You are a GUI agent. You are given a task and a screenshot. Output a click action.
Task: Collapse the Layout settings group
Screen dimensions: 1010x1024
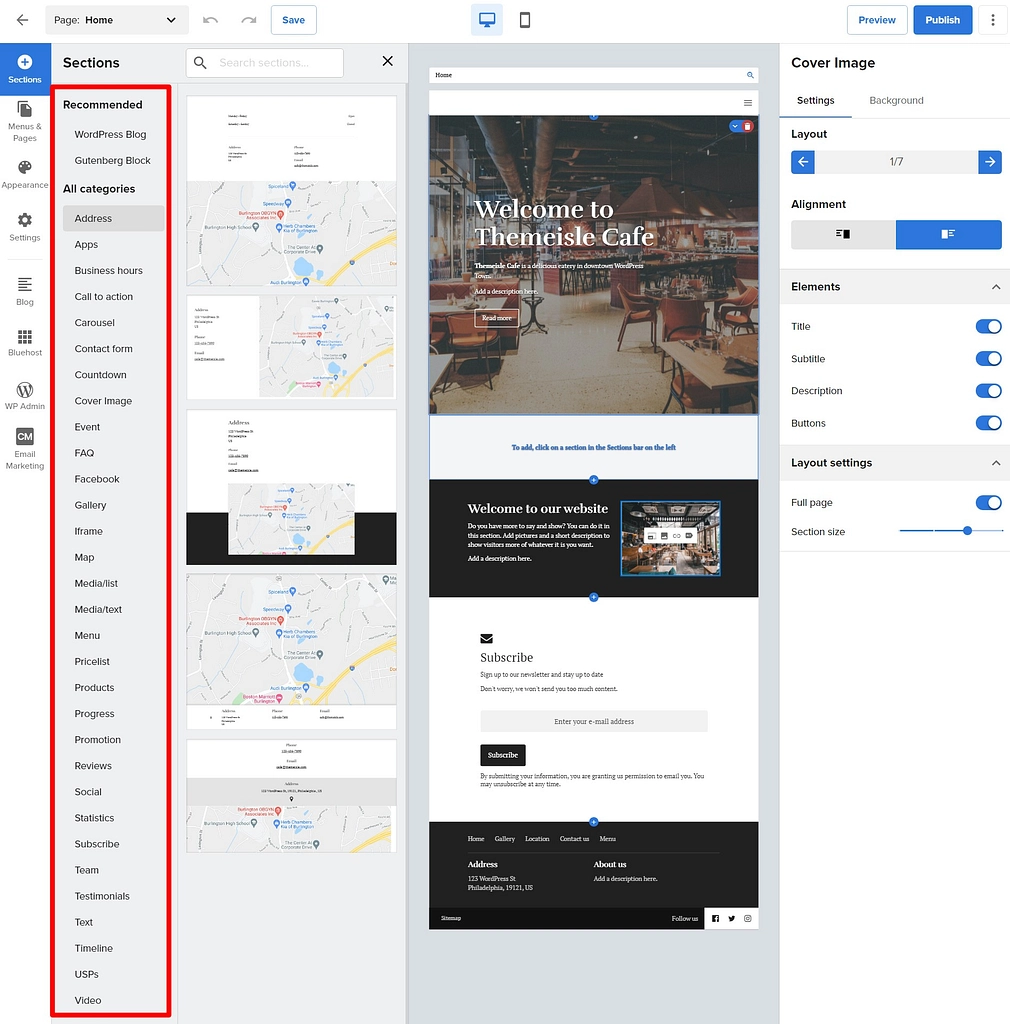(996, 462)
